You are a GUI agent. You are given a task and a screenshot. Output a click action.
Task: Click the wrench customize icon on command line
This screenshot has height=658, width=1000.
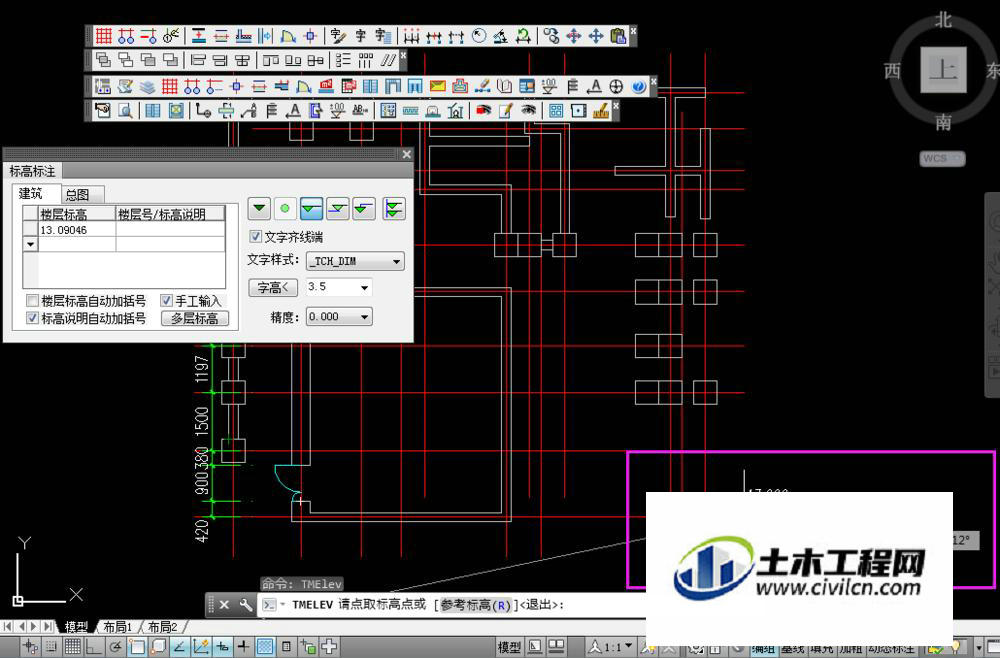click(x=246, y=604)
